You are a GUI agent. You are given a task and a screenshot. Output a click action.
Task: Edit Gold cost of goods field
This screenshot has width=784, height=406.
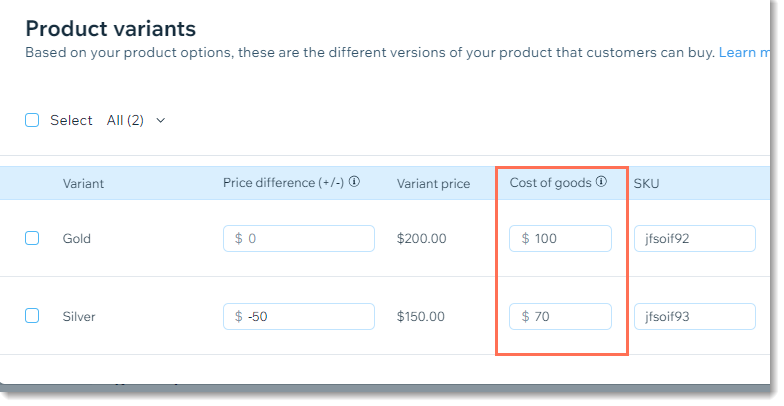point(560,238)
